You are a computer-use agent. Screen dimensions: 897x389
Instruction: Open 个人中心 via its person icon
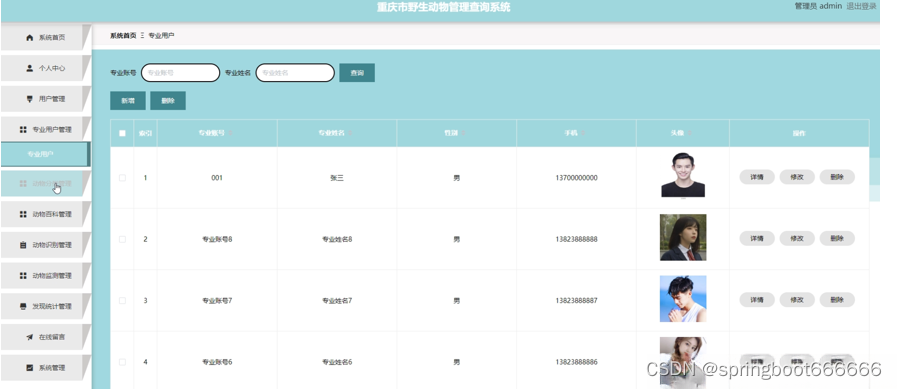coord(30,68)
